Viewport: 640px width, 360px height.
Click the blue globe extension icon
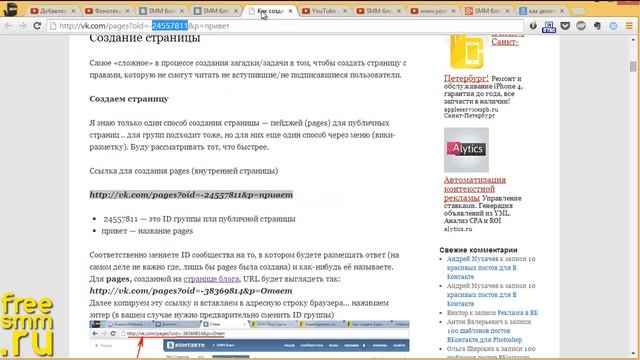pyautogui.click(x=613, y=26)
